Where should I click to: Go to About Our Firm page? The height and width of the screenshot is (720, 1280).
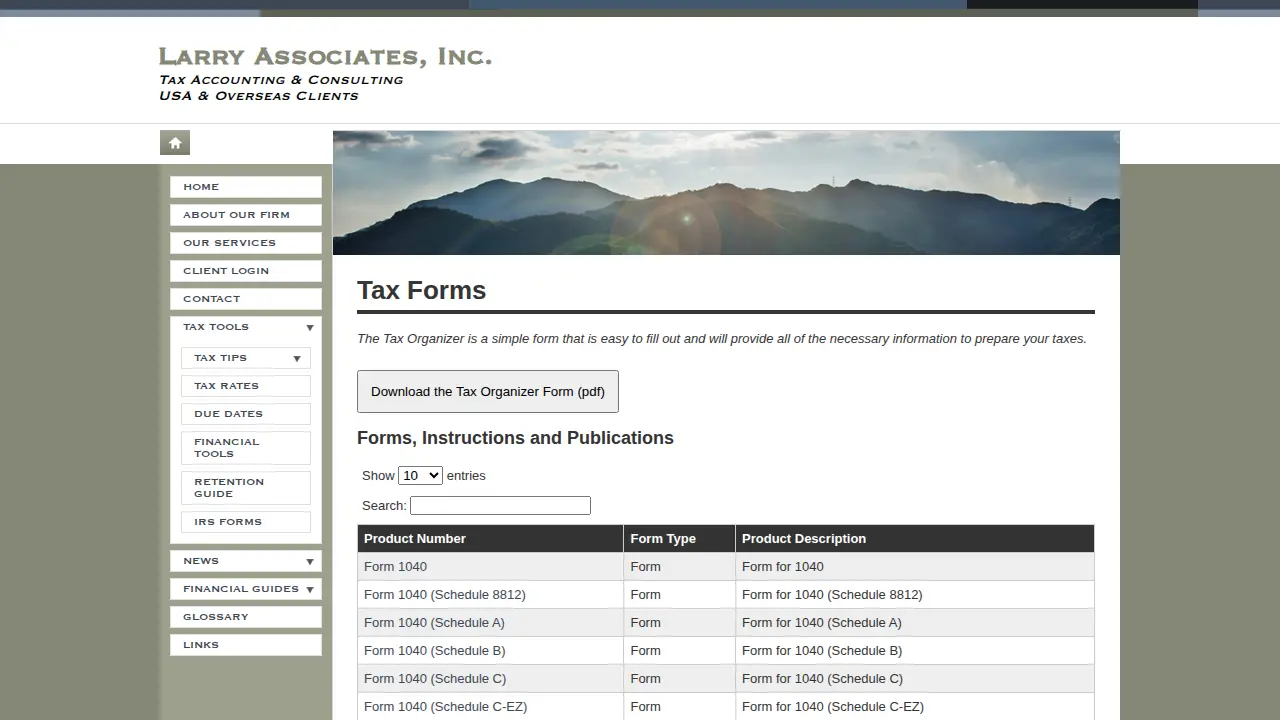point(246,215)
